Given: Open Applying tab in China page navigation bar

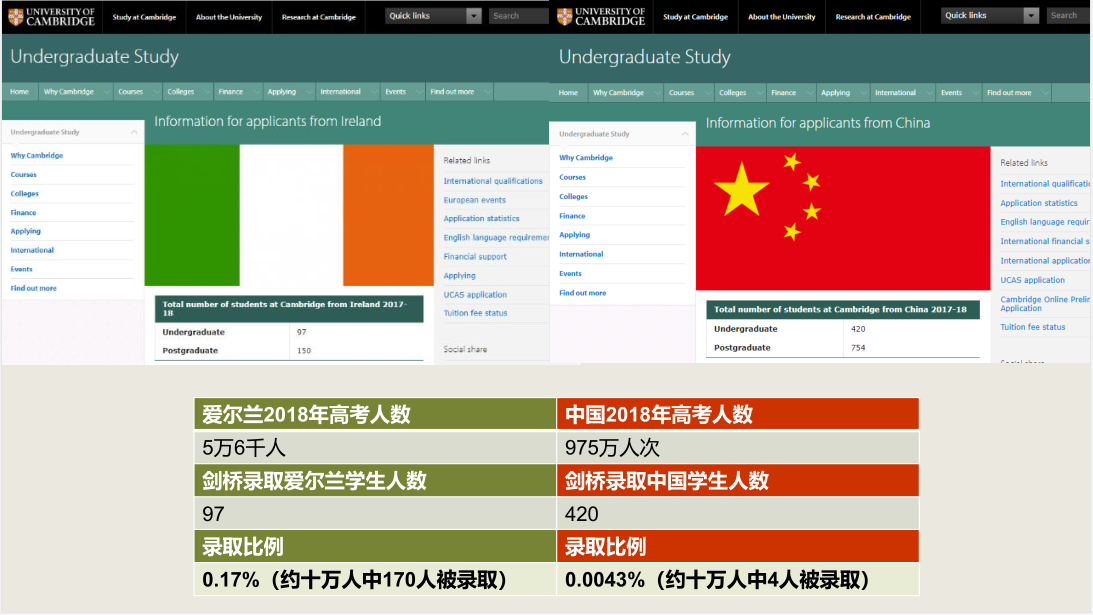Looking at the screenshot, I should (835, 92).
